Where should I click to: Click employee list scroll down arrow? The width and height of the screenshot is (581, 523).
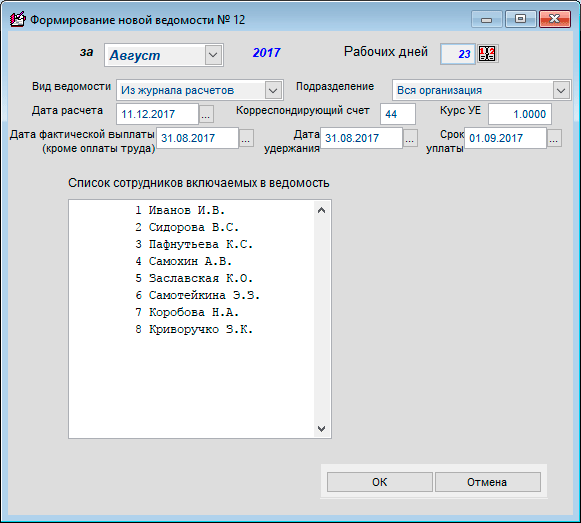[x=321, y=428]
